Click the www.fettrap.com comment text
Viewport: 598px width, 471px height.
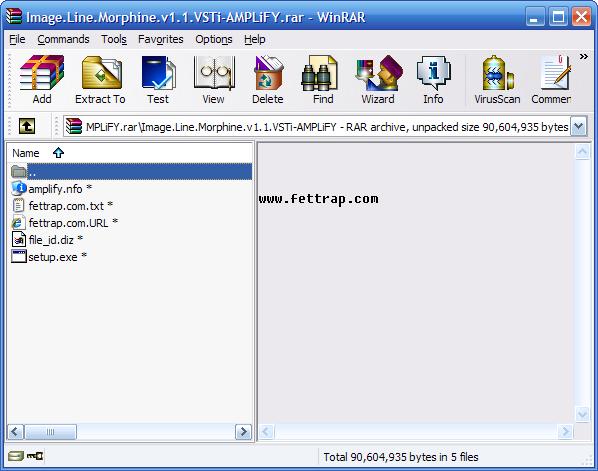[319, 199]
